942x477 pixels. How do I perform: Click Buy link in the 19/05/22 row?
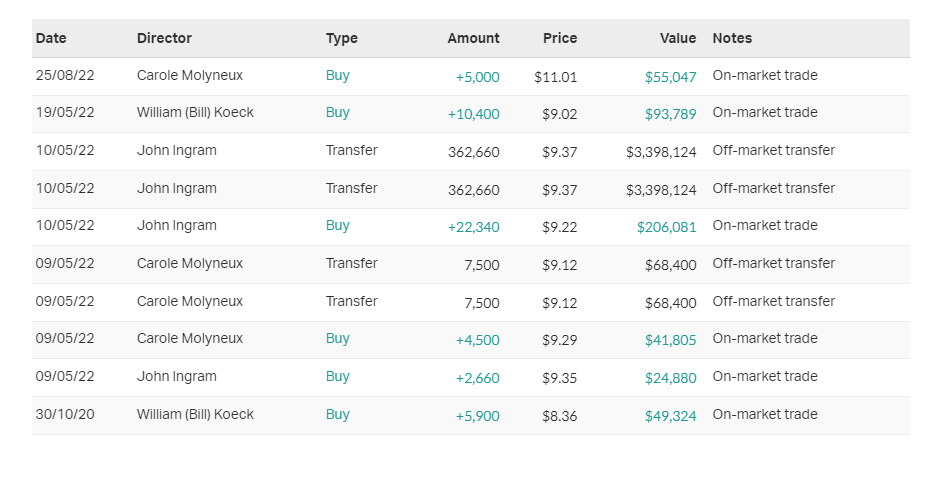pyautogui.click(x=338, y=112)
